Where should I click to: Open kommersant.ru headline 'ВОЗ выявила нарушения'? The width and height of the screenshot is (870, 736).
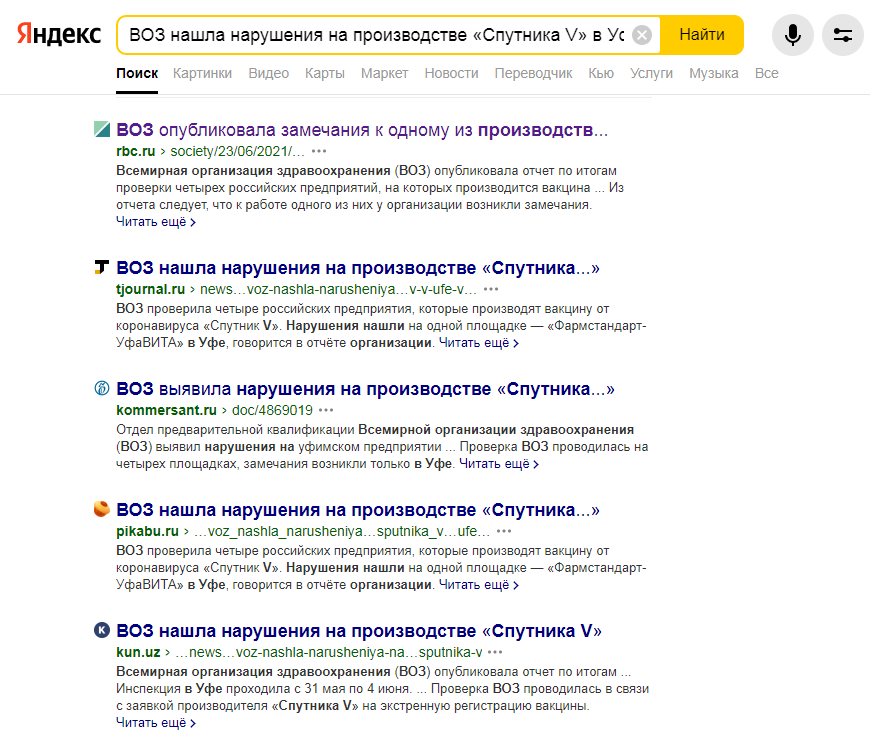click(x=365, y=389)
